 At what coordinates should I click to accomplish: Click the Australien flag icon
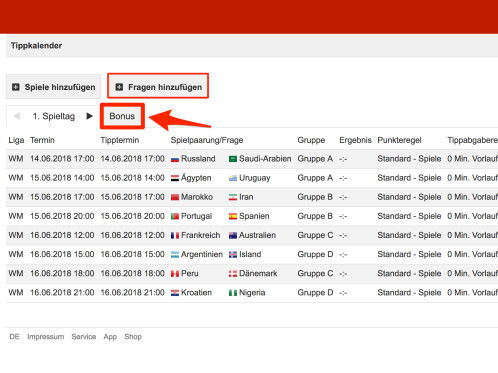233,236
